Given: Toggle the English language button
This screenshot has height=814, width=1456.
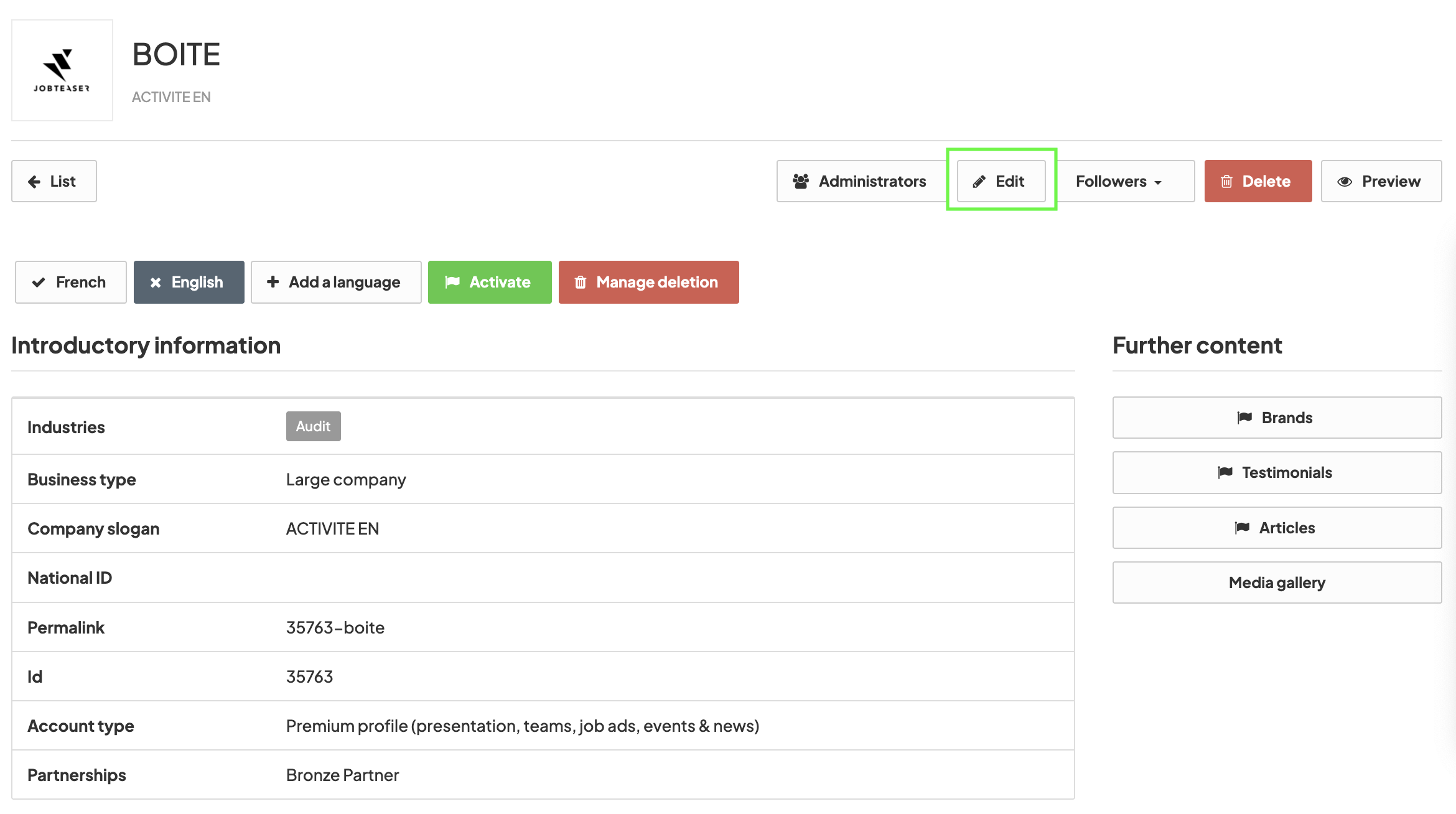Looking at the screenshot, I should tap(189, 282).
